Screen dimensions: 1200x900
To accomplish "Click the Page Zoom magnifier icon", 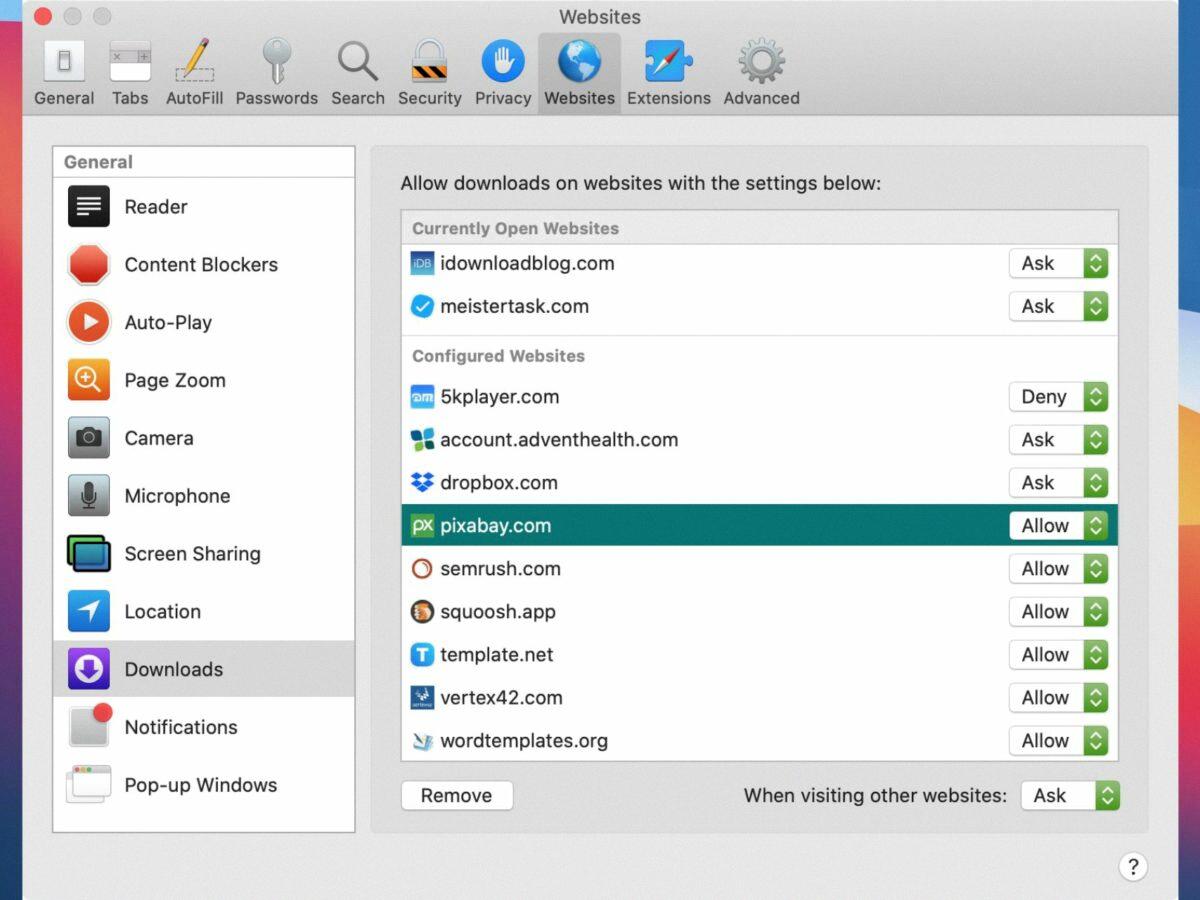I will 89,380.
